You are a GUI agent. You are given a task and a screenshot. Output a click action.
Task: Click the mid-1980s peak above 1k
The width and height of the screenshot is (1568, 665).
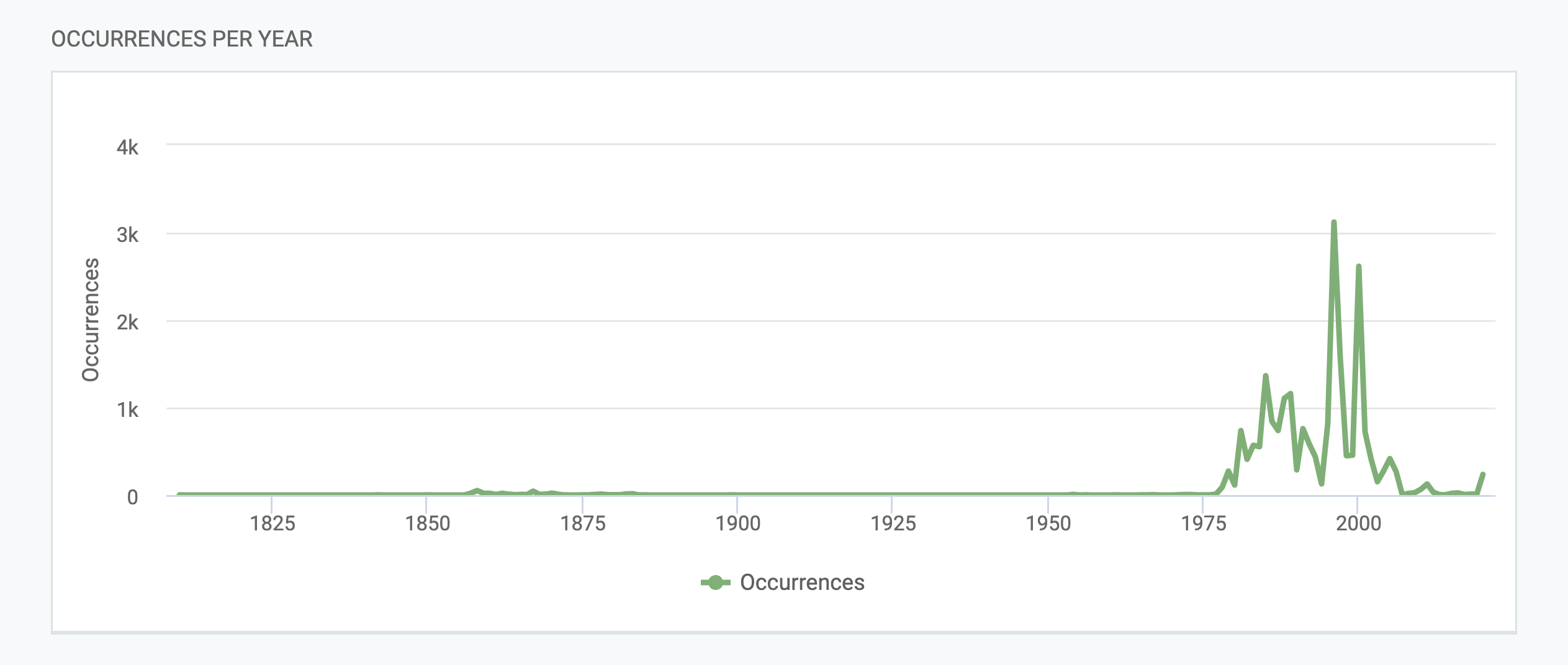(1265, 376)
